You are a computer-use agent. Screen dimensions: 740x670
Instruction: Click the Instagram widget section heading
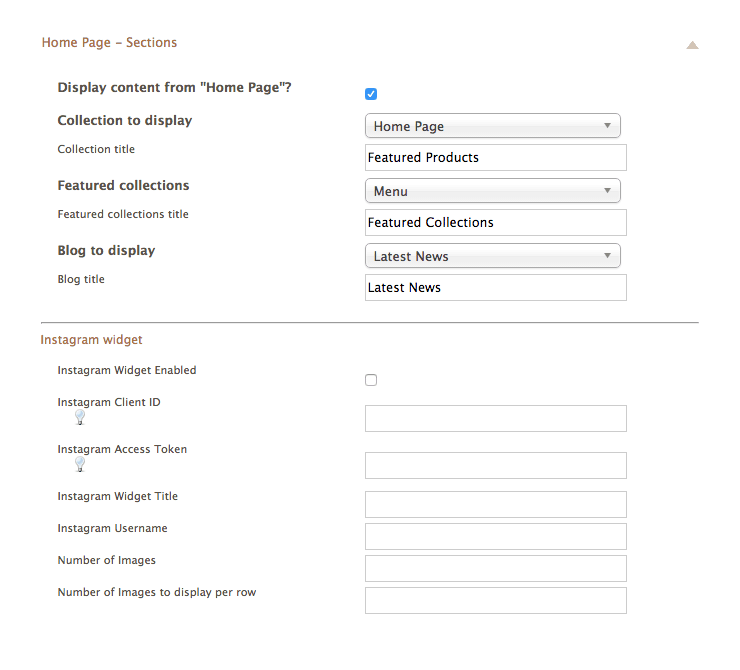(91, 340)
